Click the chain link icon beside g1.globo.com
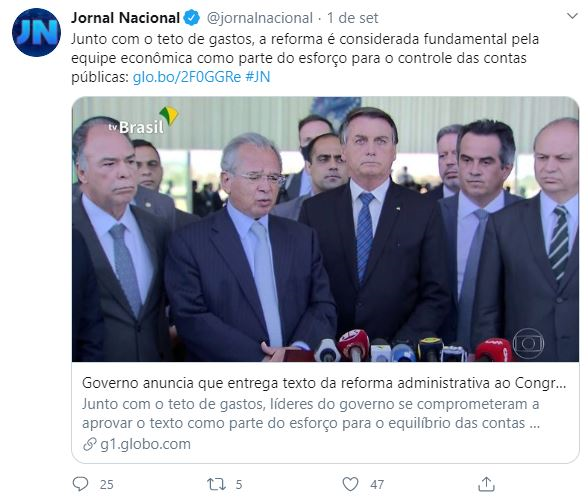Image resolution: width=588 pixels, height=498 pixels. click(x=90, y=444)
